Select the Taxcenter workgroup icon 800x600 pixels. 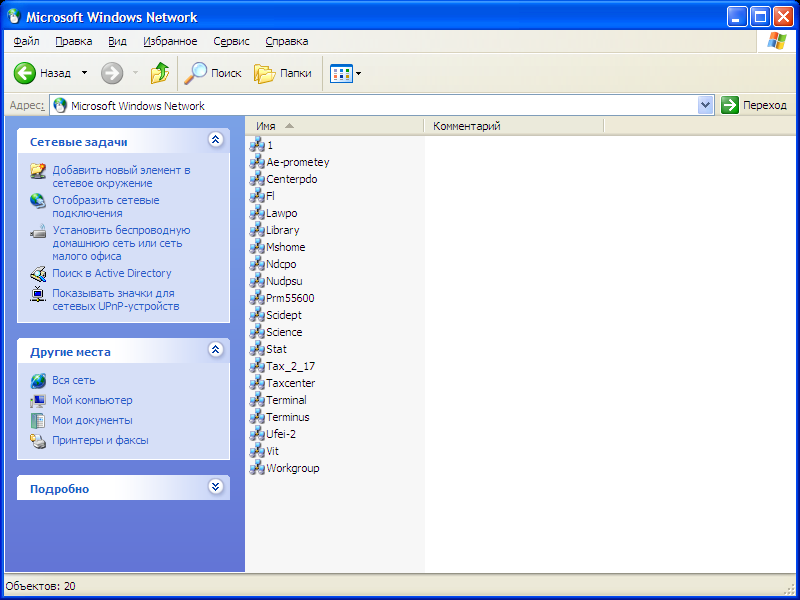tap(257, 383)
